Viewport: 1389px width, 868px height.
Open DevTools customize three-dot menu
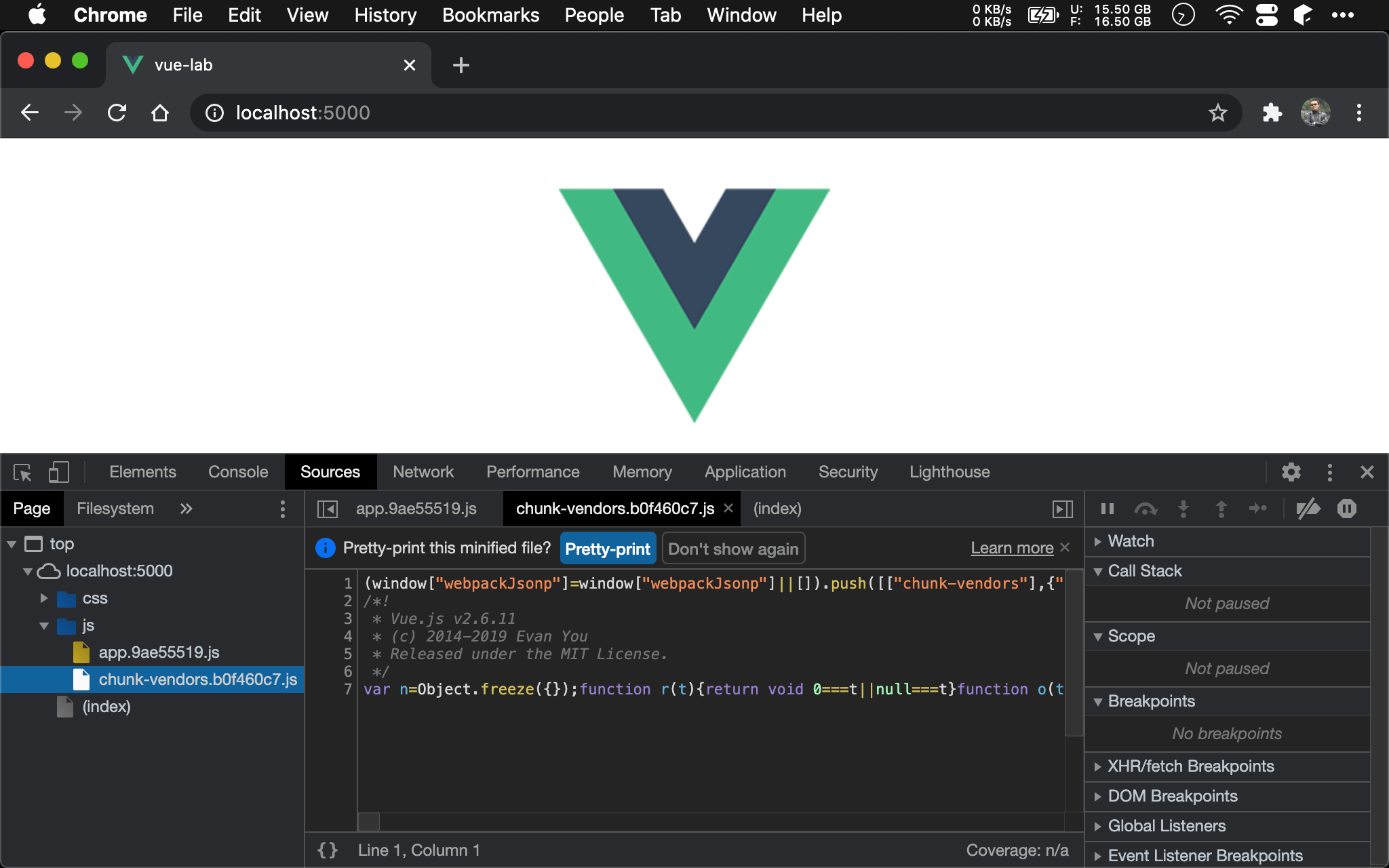click(x=1329, y=472)
